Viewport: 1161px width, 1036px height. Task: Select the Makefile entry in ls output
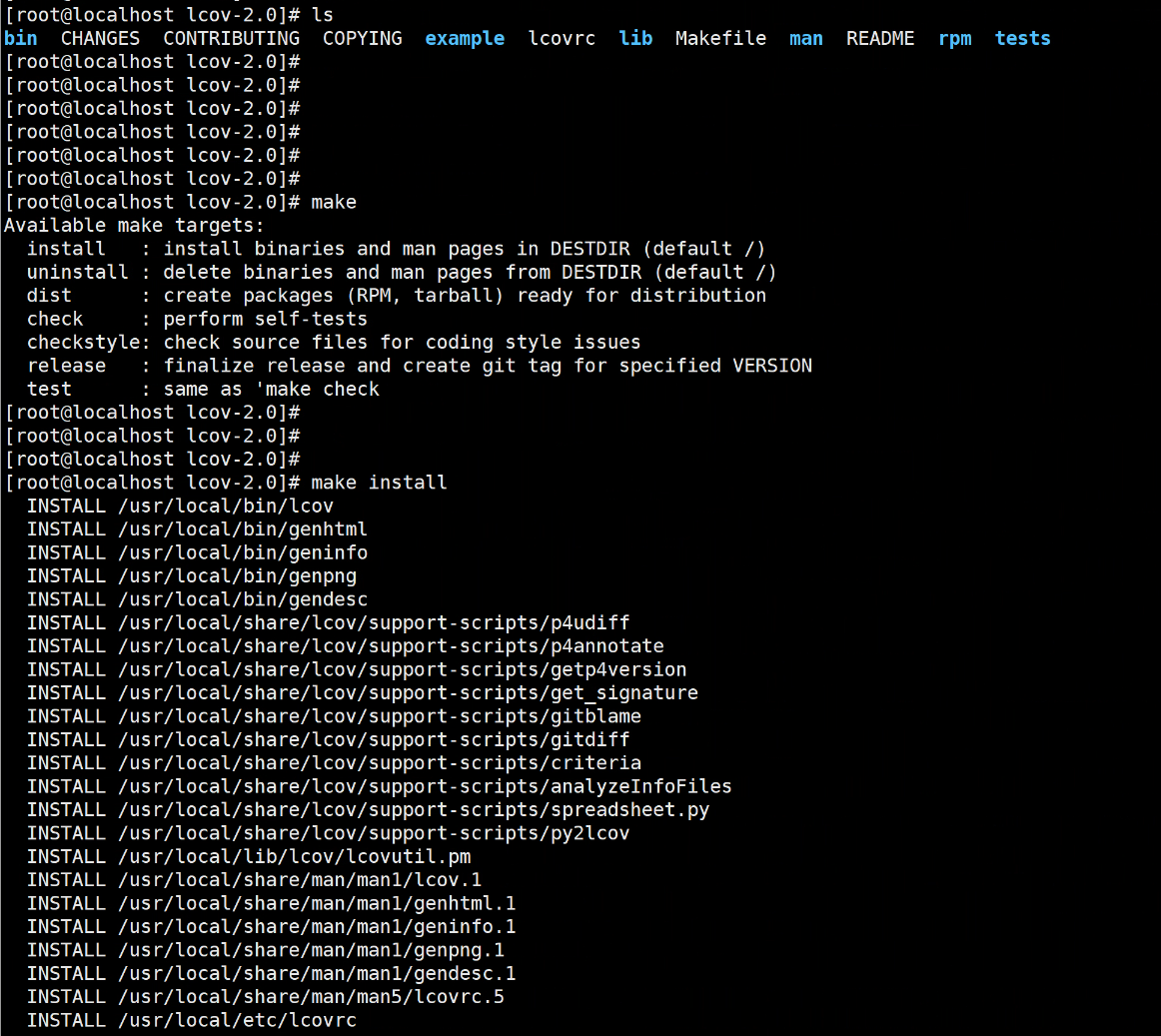(x=720, y=39)
